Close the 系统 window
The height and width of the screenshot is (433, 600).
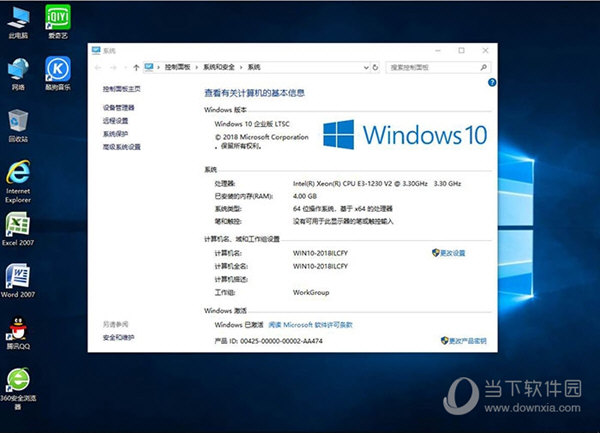pyautogui.click(x=485, y=50)
